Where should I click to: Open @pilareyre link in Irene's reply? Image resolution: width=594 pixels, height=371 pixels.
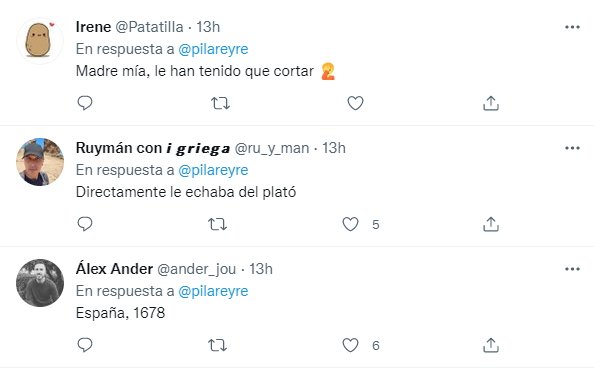click(213, 49)
